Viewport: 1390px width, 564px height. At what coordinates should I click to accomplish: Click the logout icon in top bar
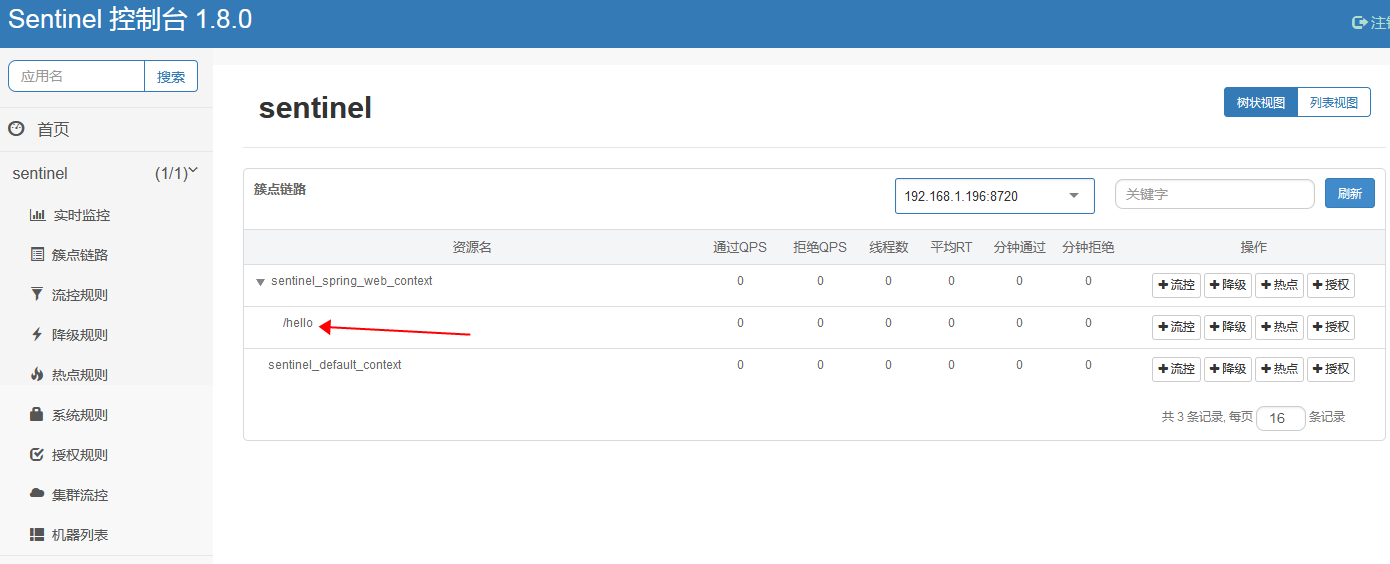[x=1359, y=22]
